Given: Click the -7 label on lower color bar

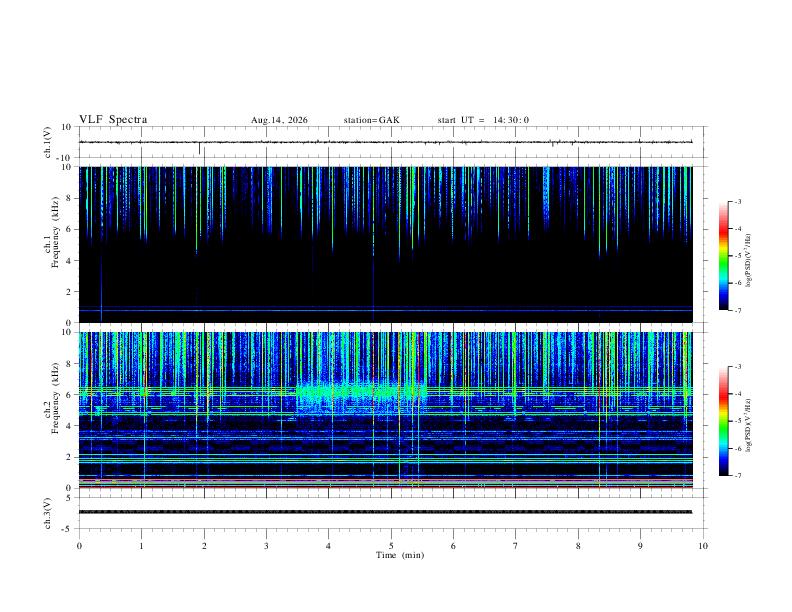Looking at the screenshot, I should click(x=737, y=475).
